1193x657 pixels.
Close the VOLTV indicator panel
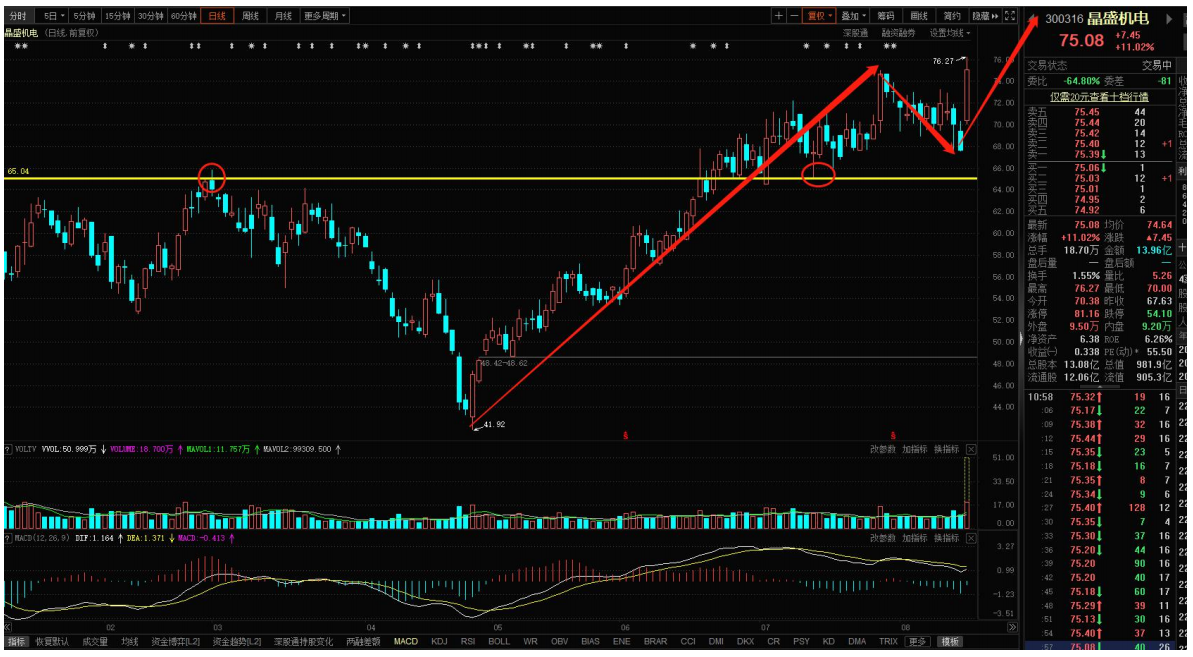coord(971,449)
